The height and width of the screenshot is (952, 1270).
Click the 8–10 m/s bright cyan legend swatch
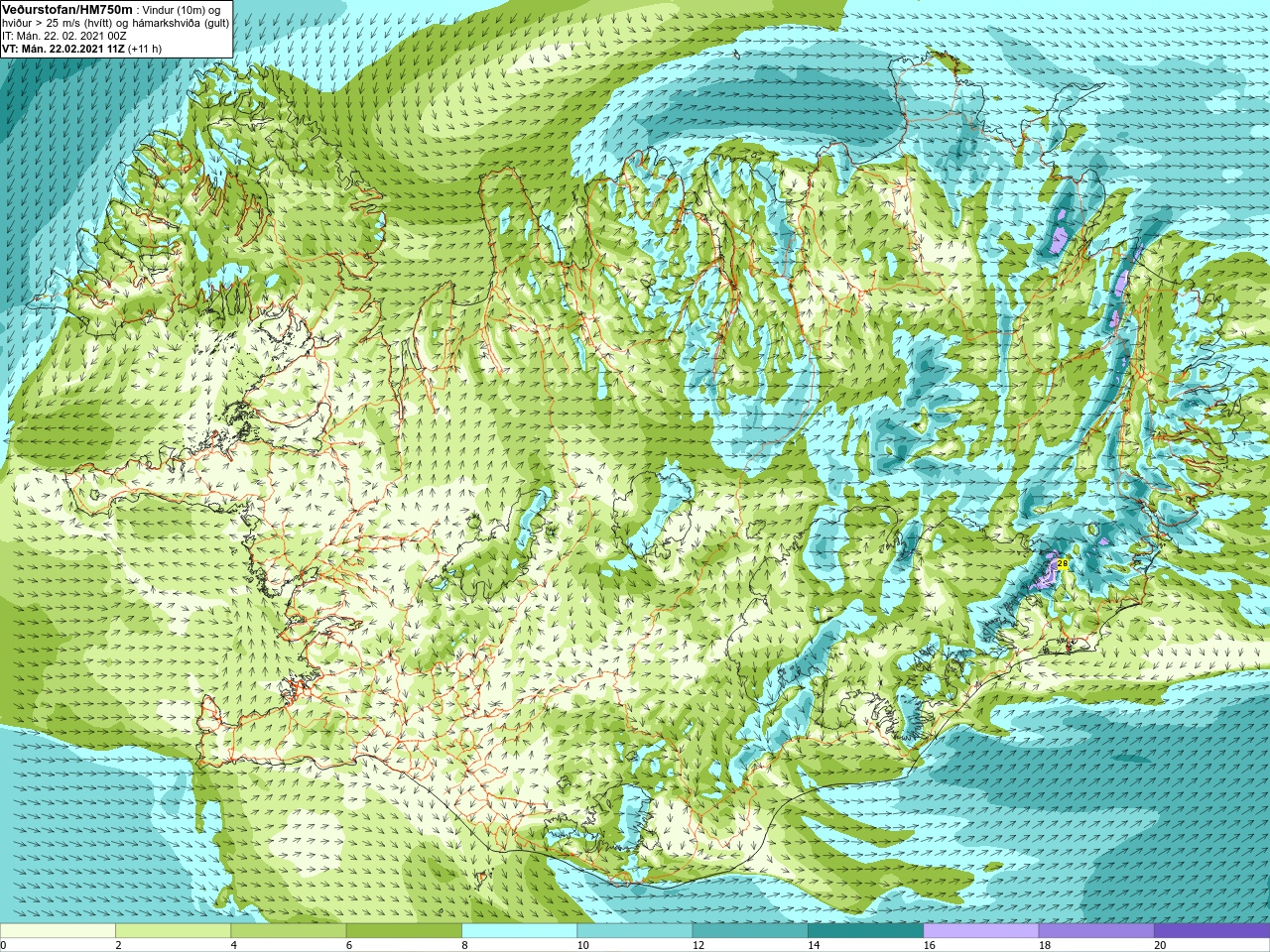click(x=519, y=931)
